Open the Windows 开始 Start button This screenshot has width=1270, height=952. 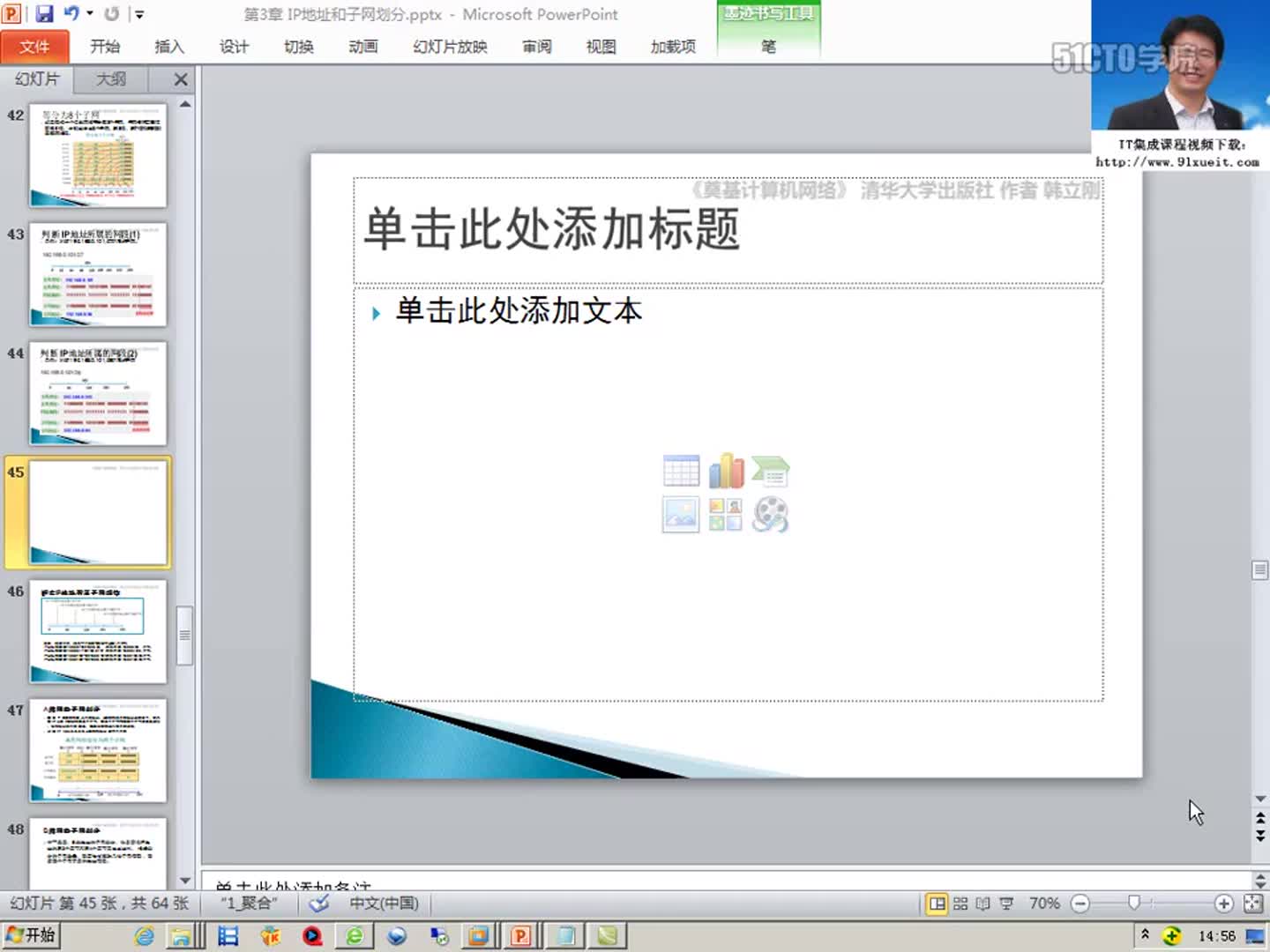[x=31, y=935]
